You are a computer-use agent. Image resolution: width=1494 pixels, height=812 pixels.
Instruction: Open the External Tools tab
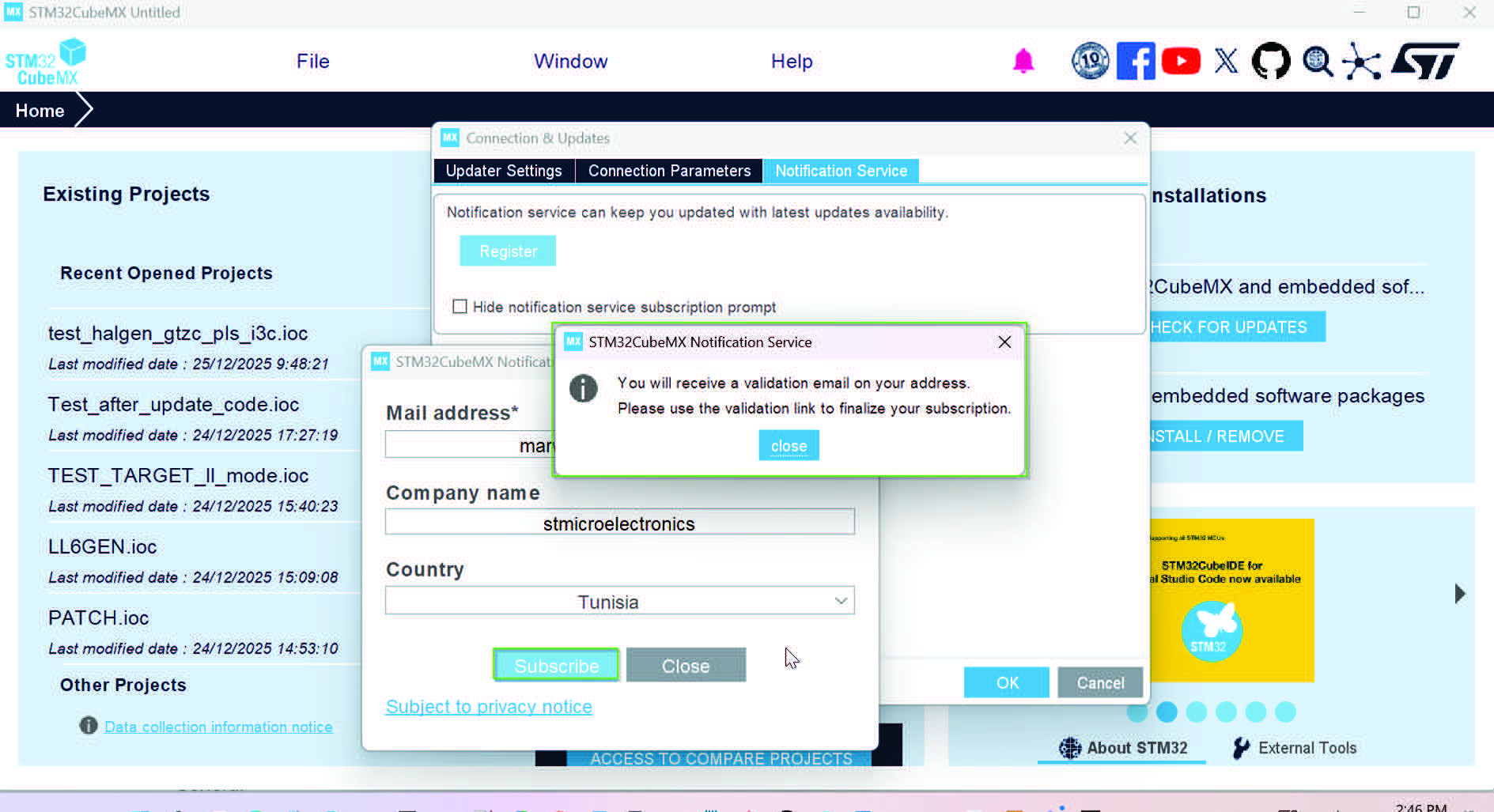pos(1294,747)
